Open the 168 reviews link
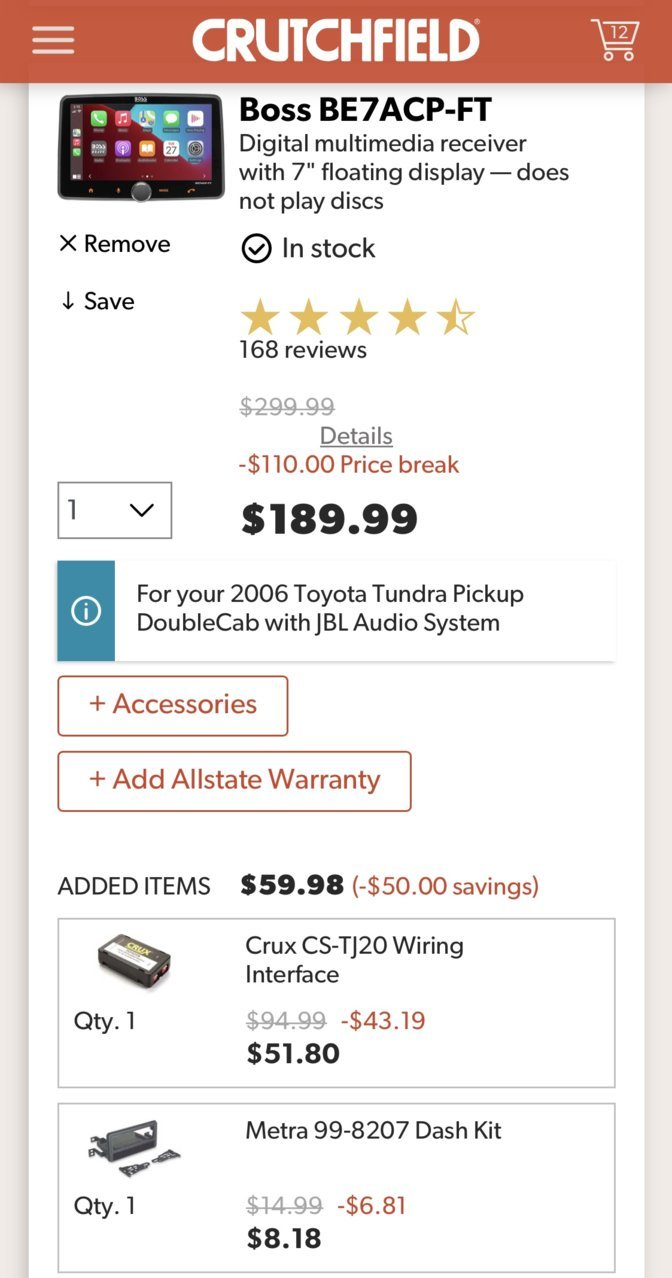 click(x=303, y=350)
